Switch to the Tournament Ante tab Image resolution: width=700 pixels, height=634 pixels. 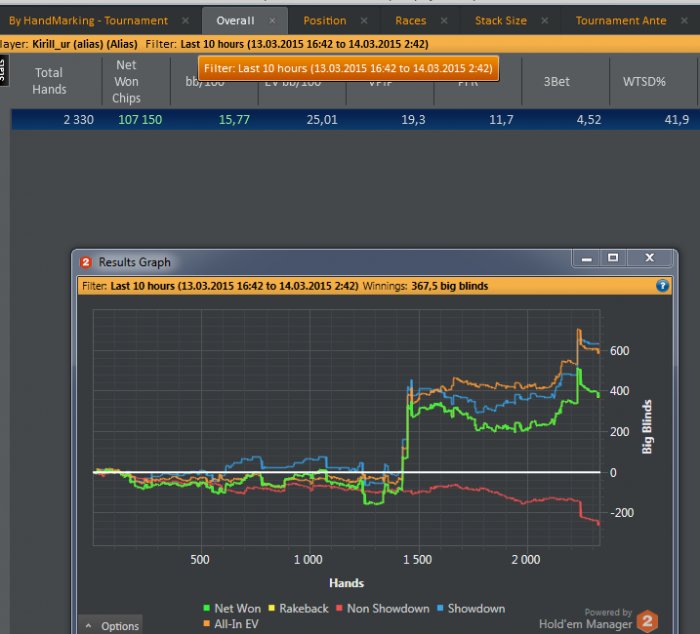621,21
